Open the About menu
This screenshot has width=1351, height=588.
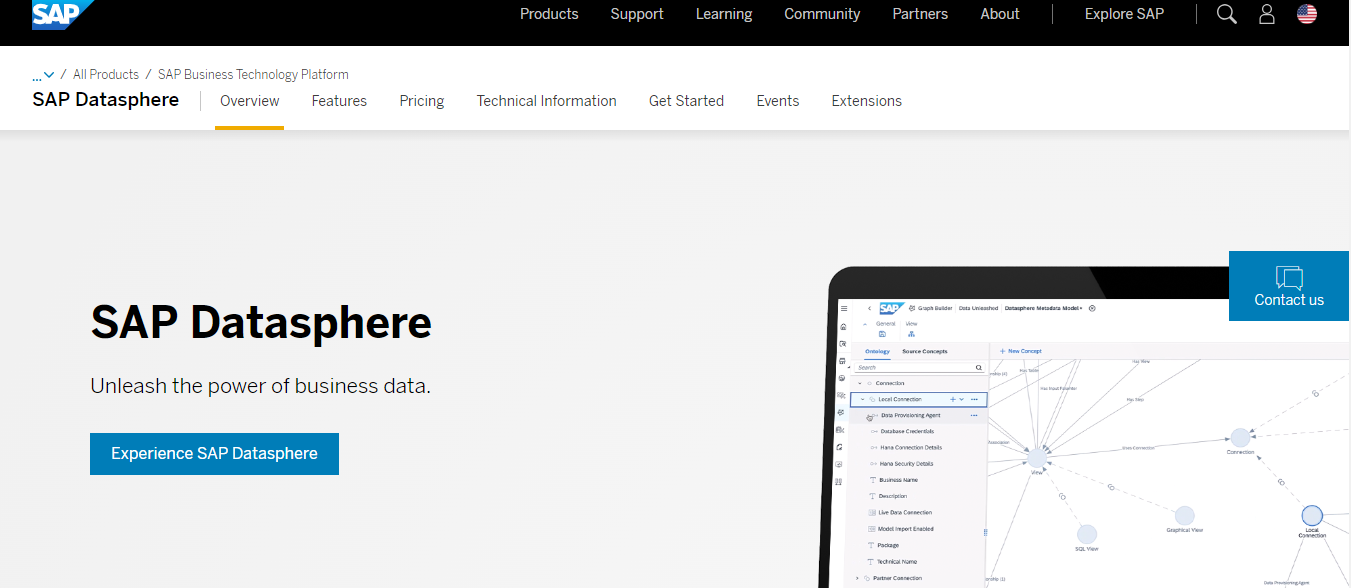point(1000,14)
